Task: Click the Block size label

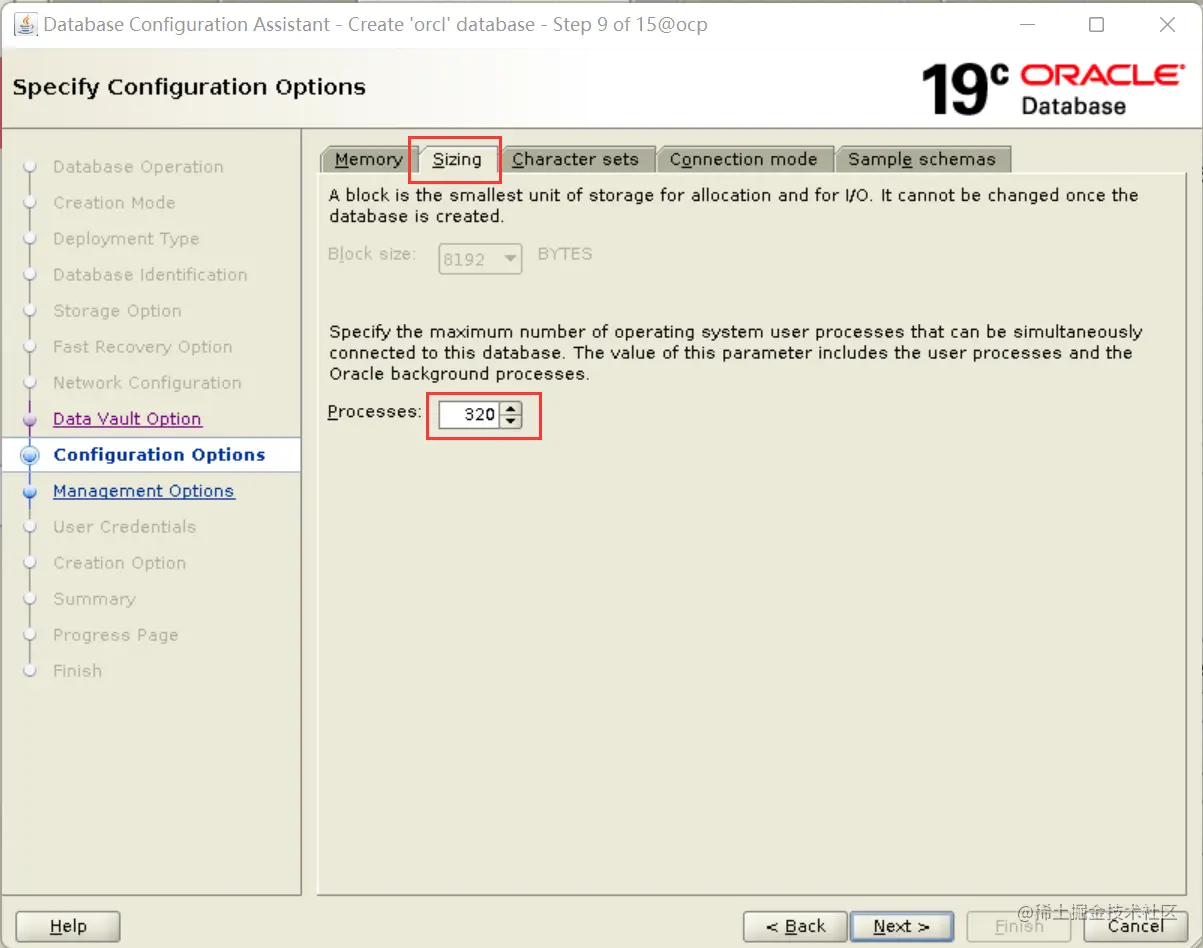Action: click(371, 254)
